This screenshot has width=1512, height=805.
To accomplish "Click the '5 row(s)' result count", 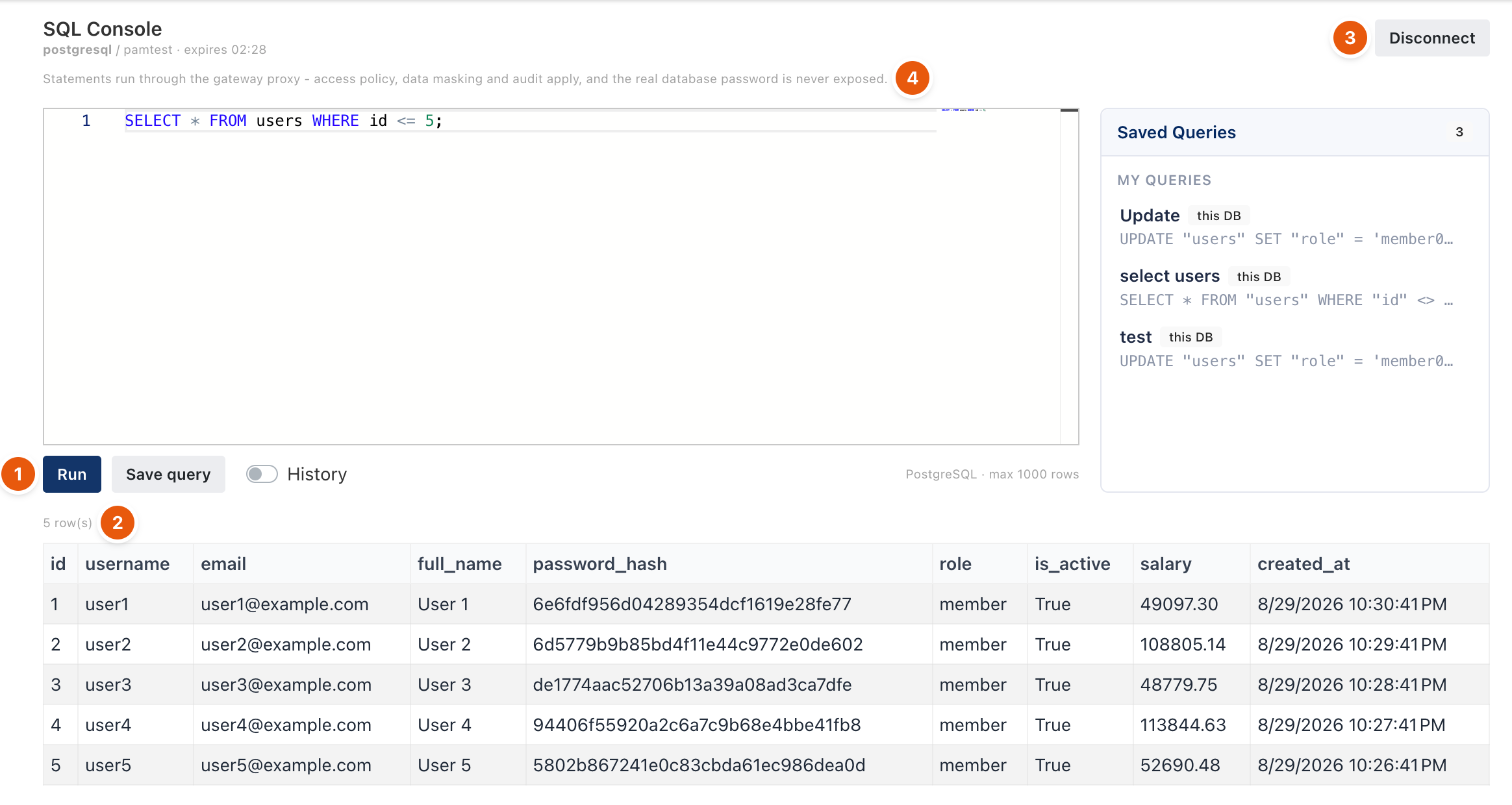I will (68, 523).
